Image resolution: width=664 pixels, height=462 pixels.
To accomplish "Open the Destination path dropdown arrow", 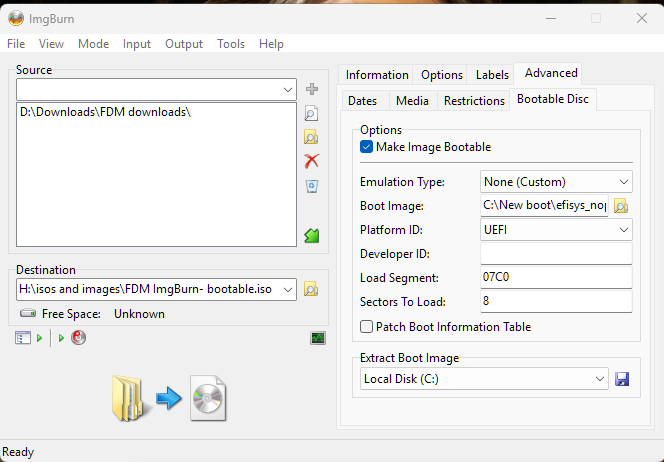I will point(288,290).
